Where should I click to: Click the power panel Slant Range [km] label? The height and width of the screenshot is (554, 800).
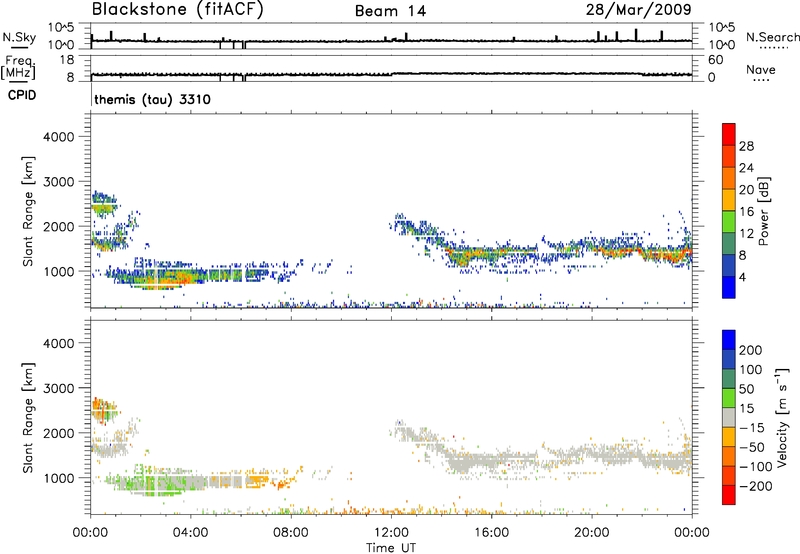click(28, 211)
